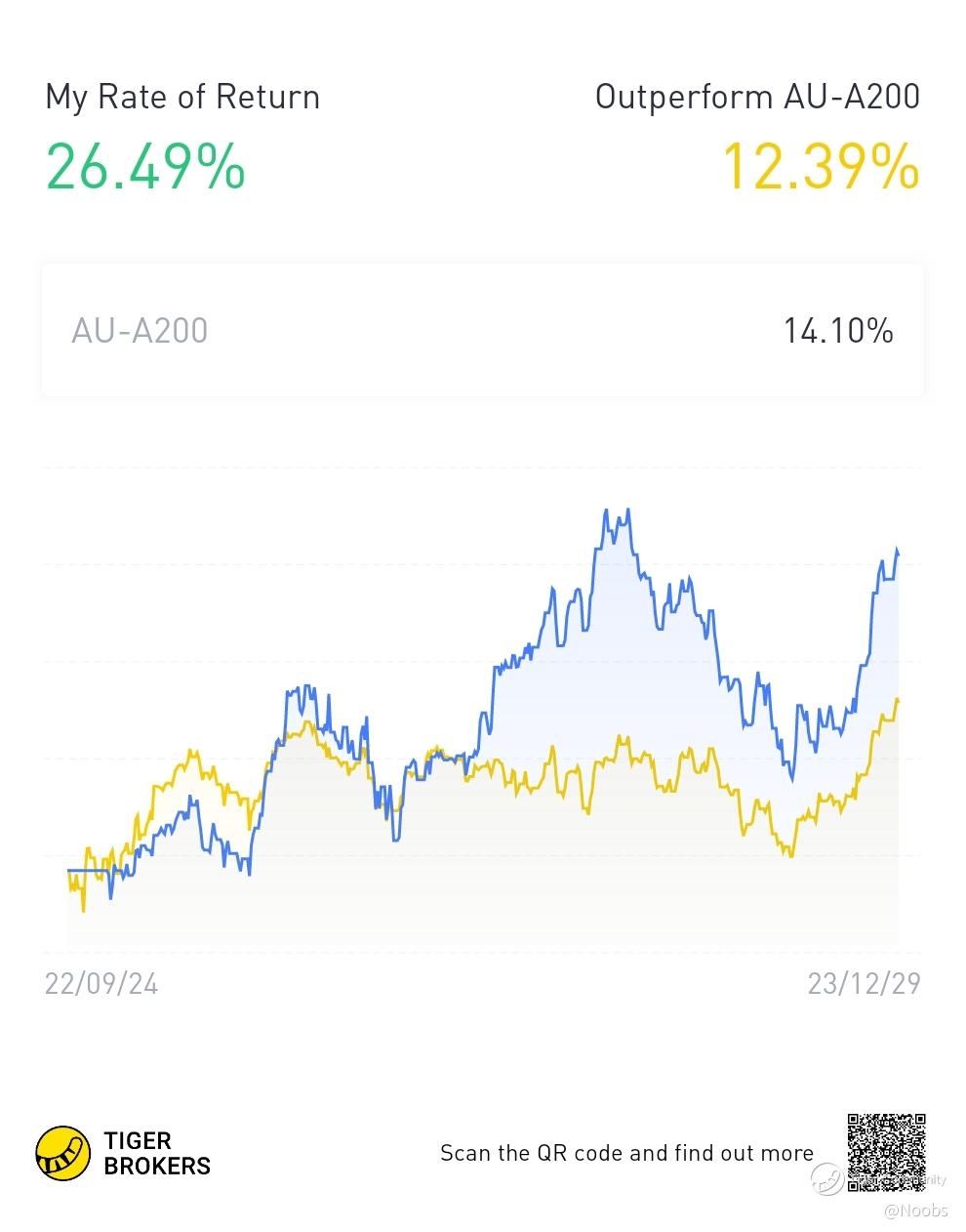Click the blue line's right end point
Viewport: 966px width, 1232px height.
[898, 554]
